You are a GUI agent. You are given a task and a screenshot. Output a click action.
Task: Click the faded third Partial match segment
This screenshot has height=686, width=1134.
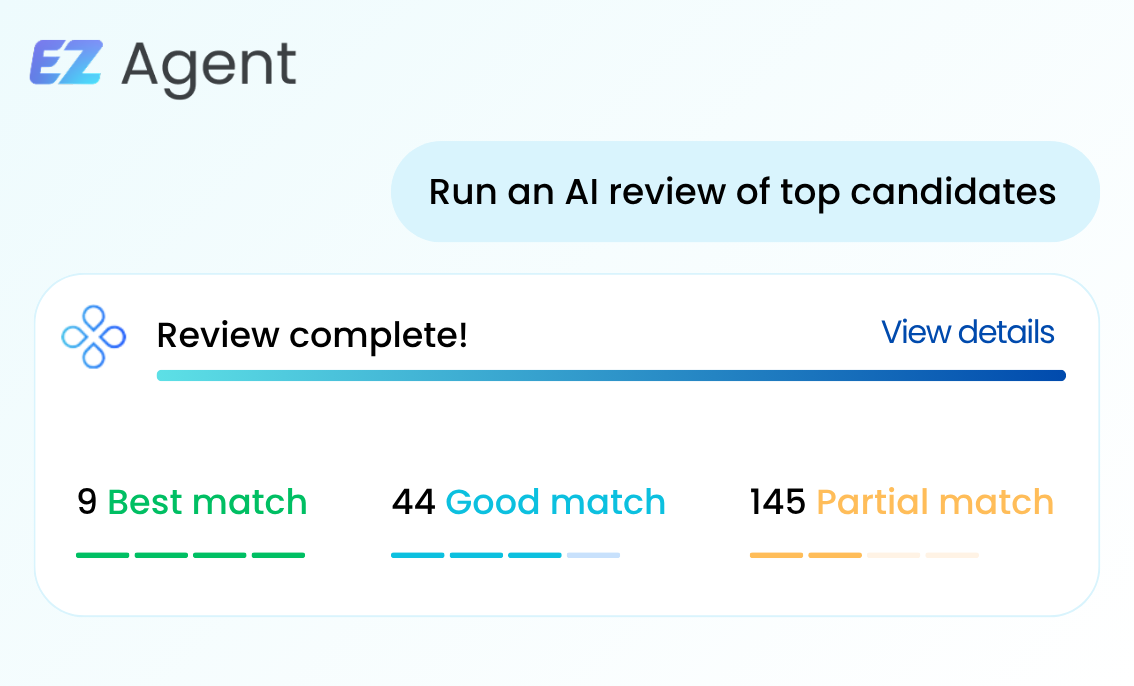(x=894, y=555)
